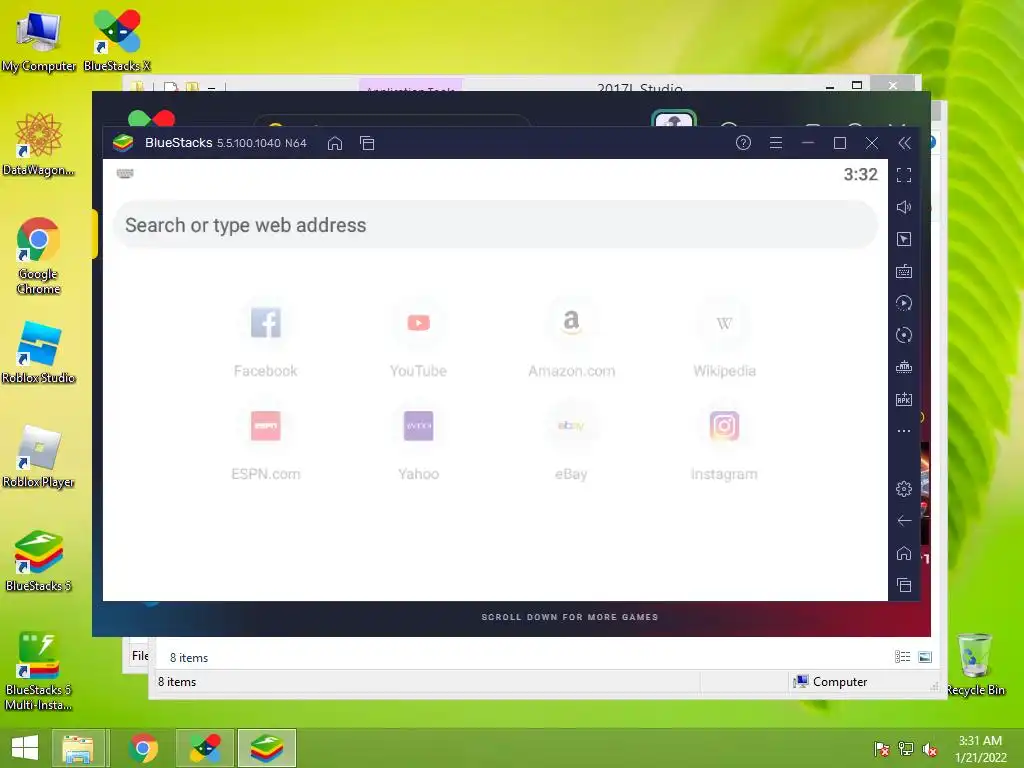Select the Recycle Bin desktop icon
Viewport: 1024px width, 768px height.
[975, 665]
